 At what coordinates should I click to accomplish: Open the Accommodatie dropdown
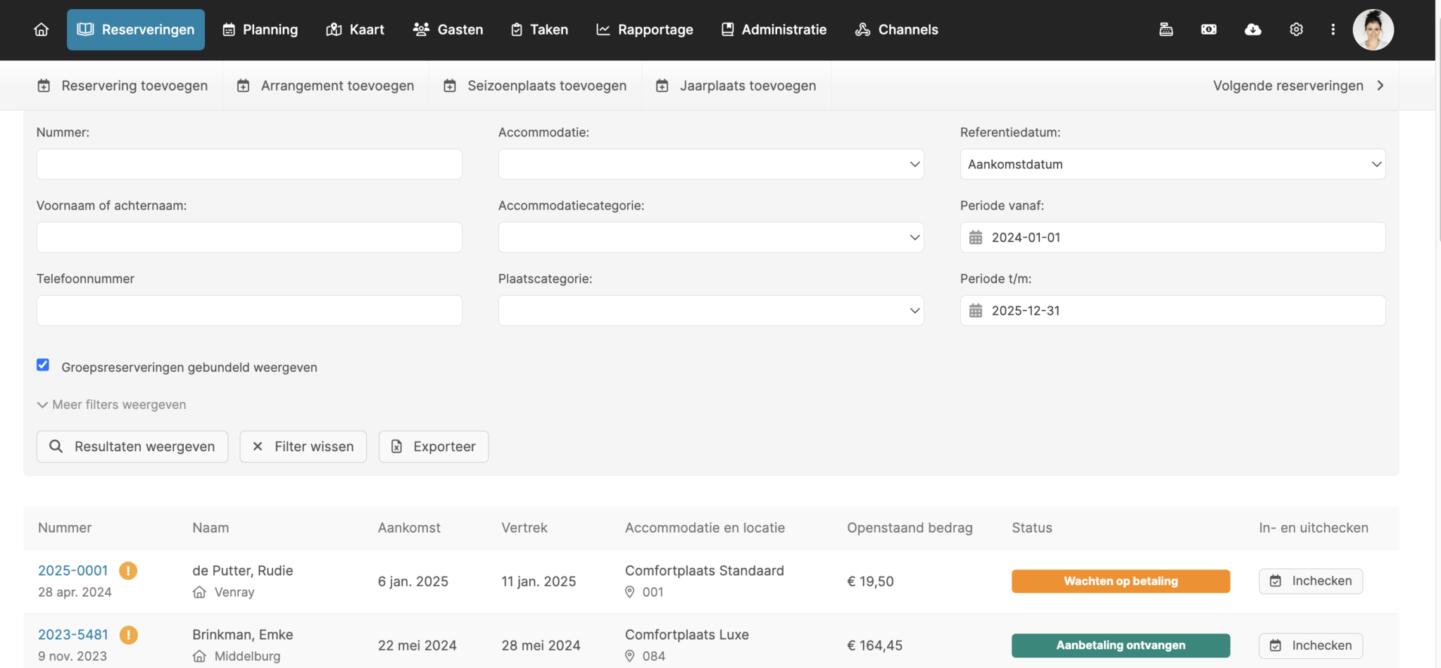(x=710, y=164)
